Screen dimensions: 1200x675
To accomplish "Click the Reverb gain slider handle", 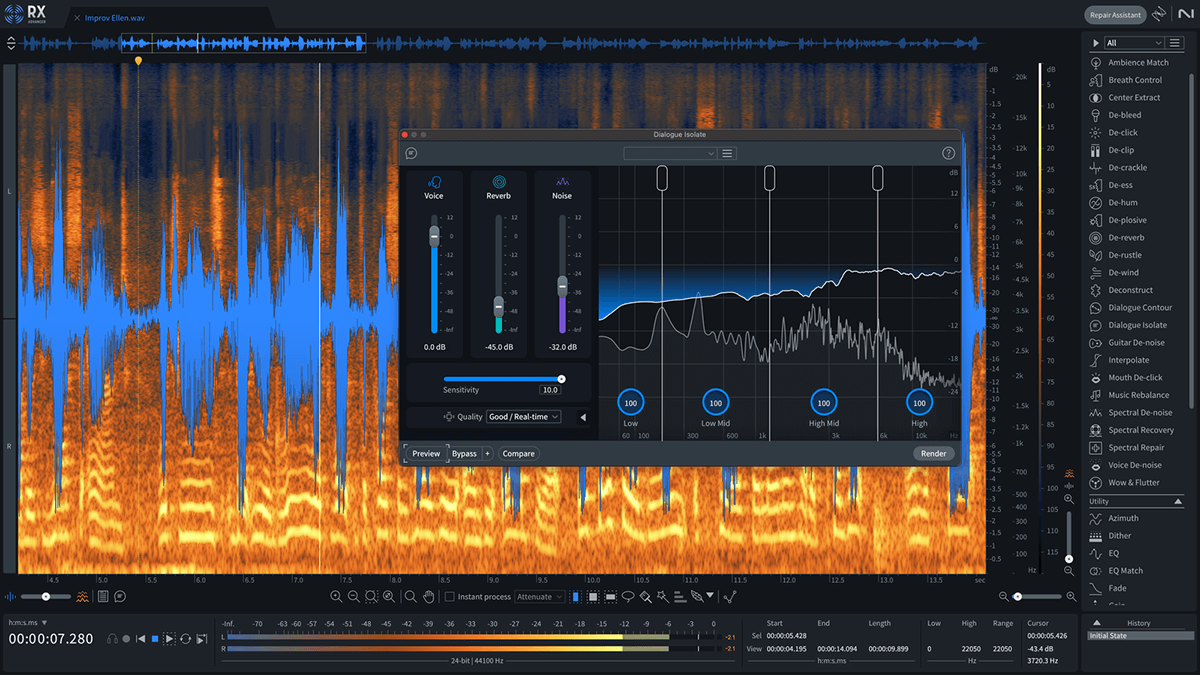I will point(498,305).
